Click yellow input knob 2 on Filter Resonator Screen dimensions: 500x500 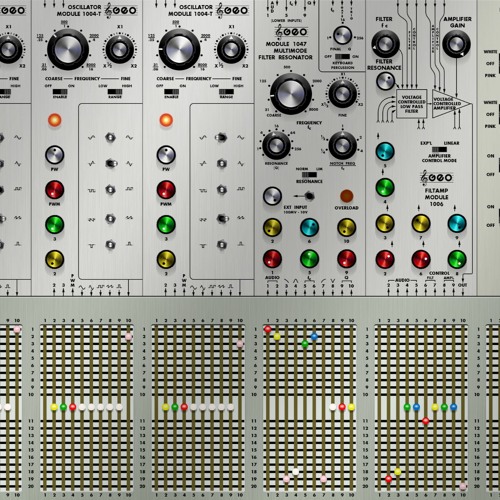coord(272,228)
